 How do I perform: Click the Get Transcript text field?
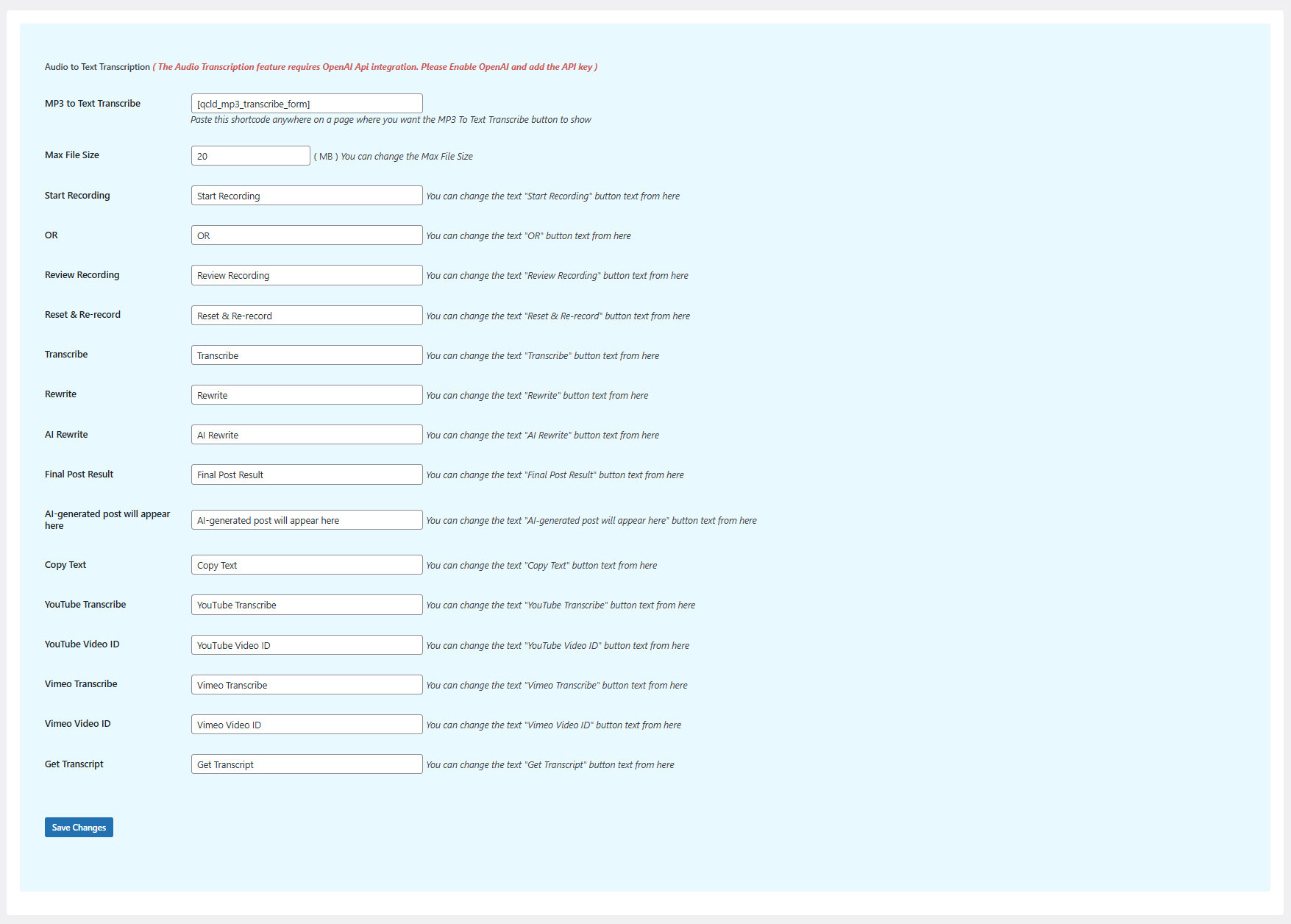(306, 764)
